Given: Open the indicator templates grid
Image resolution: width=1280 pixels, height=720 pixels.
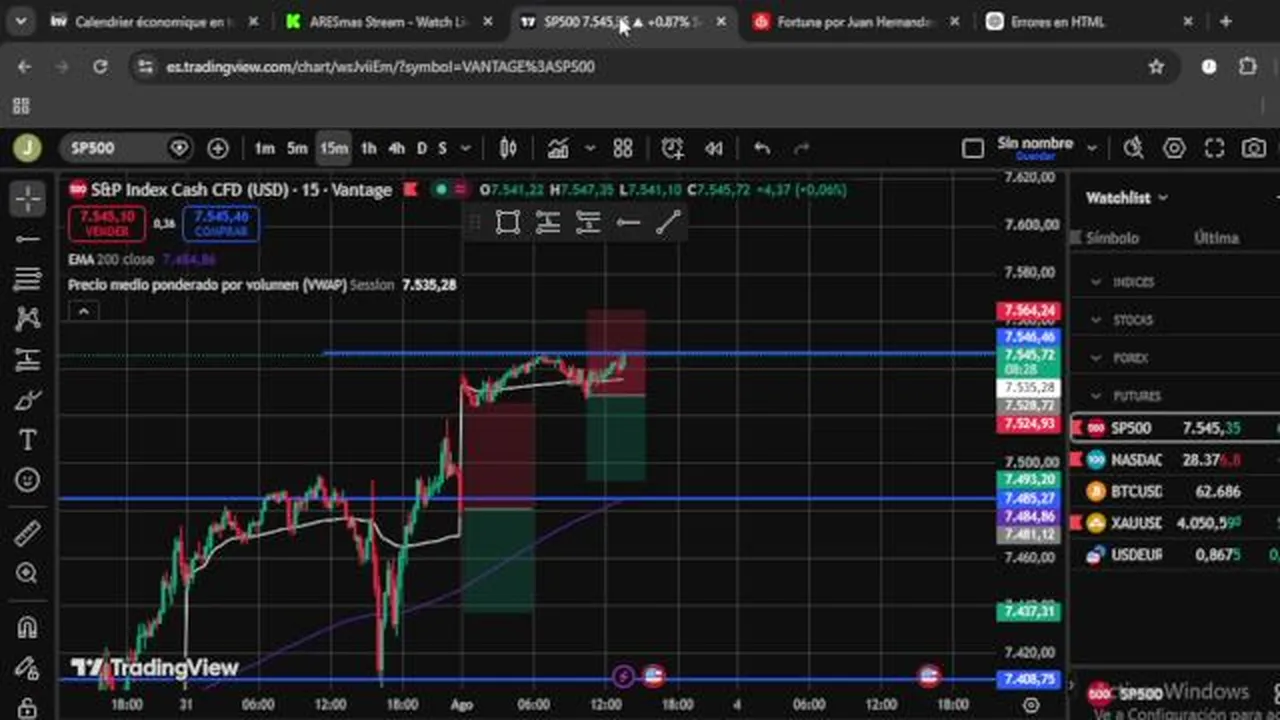Looking at the screenshot, I should point(623,148).
